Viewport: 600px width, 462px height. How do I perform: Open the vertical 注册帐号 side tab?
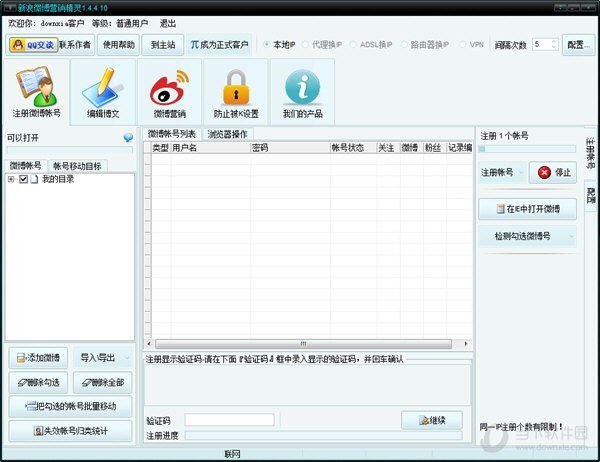tap(590, 153)
